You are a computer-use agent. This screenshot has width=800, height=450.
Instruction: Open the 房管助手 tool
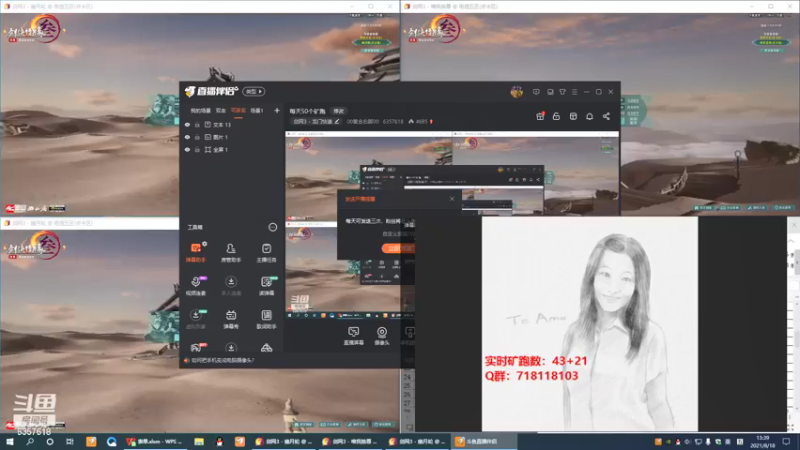click(x=231, y=252)
